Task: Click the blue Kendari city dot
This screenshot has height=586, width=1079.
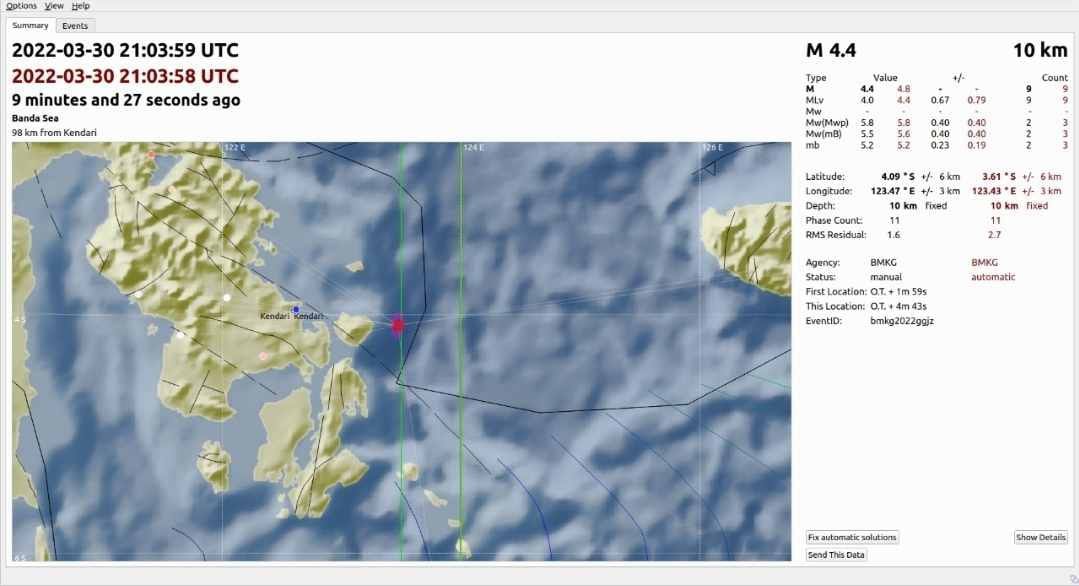Action: click(296, 309)
